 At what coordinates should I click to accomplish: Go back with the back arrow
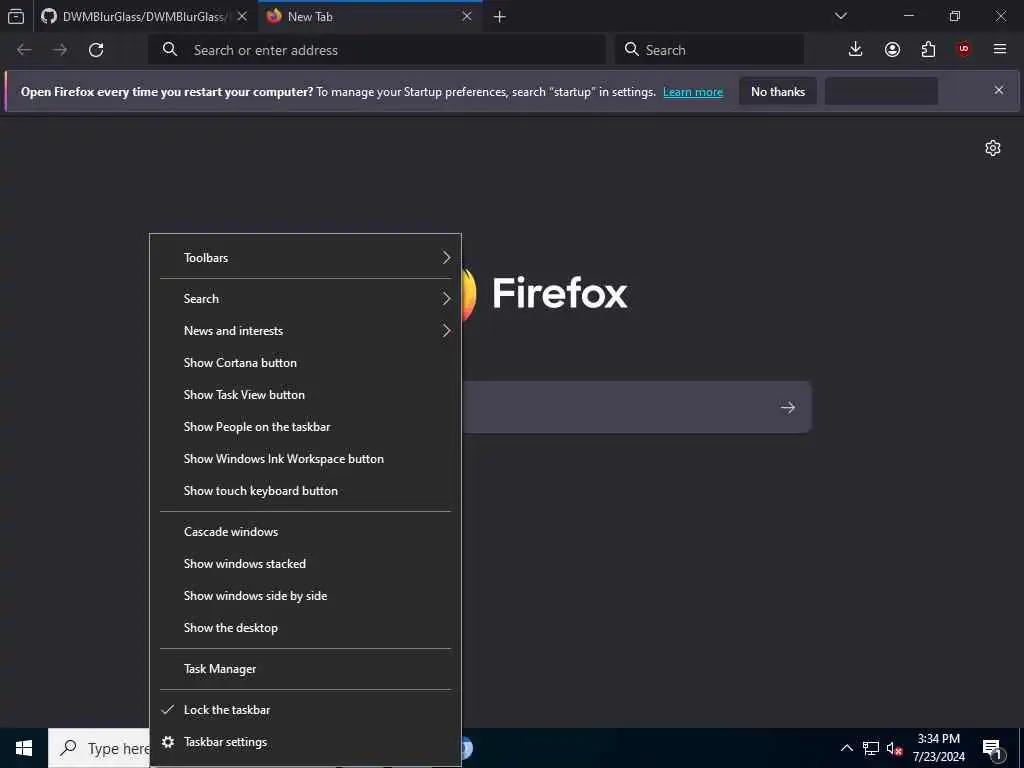[24, 50]
